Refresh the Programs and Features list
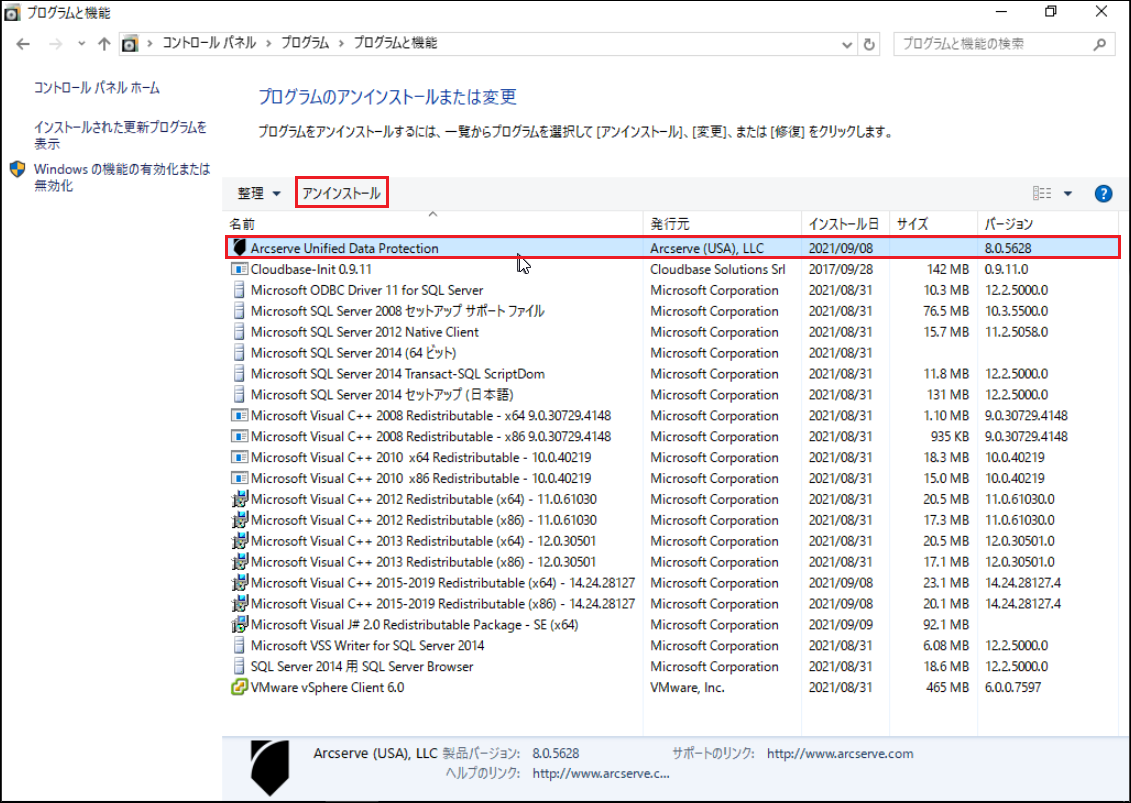Image resolution: width=1131 pixels, height=803 pixels. tap(869, 45)
